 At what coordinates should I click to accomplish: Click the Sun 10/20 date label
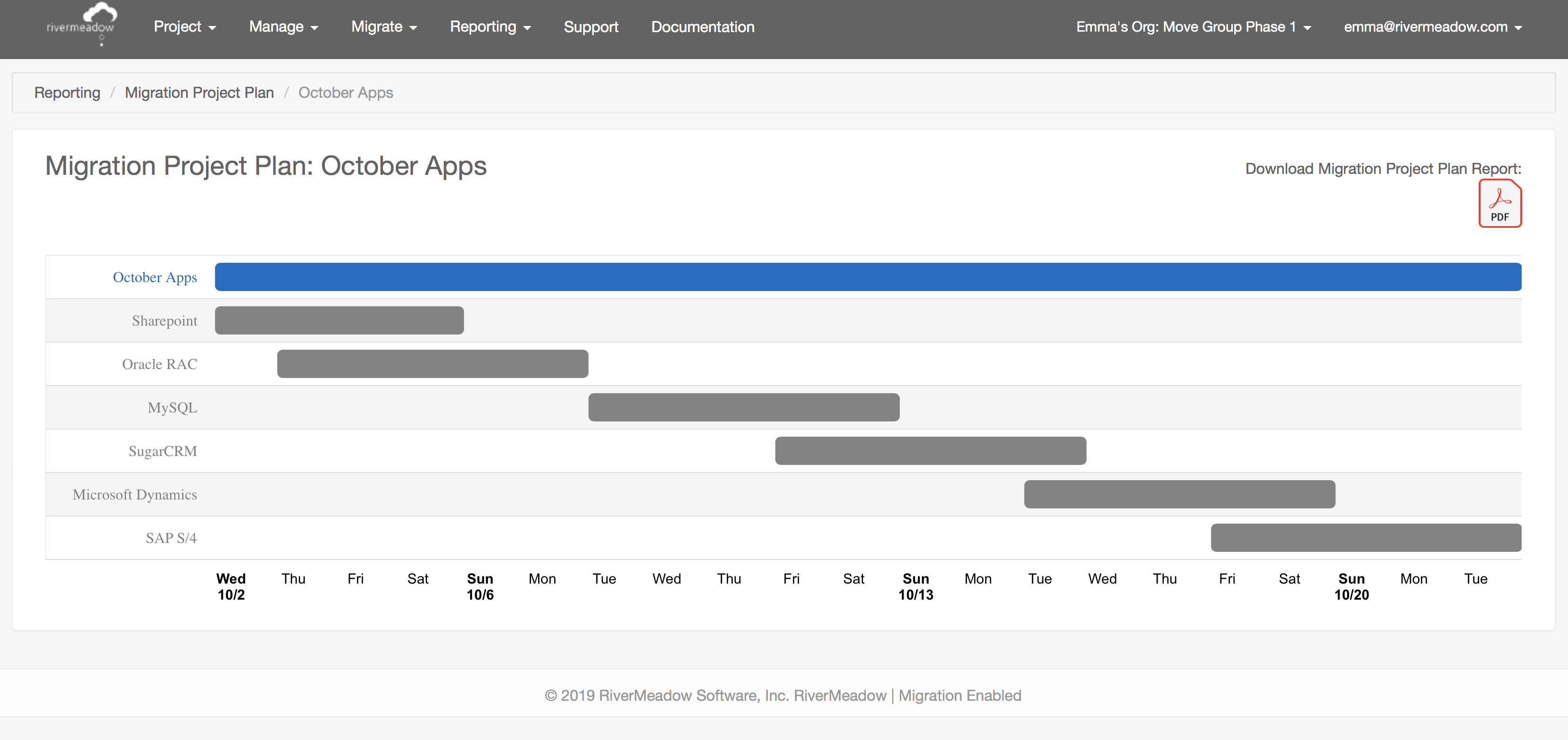point(1351,586)
